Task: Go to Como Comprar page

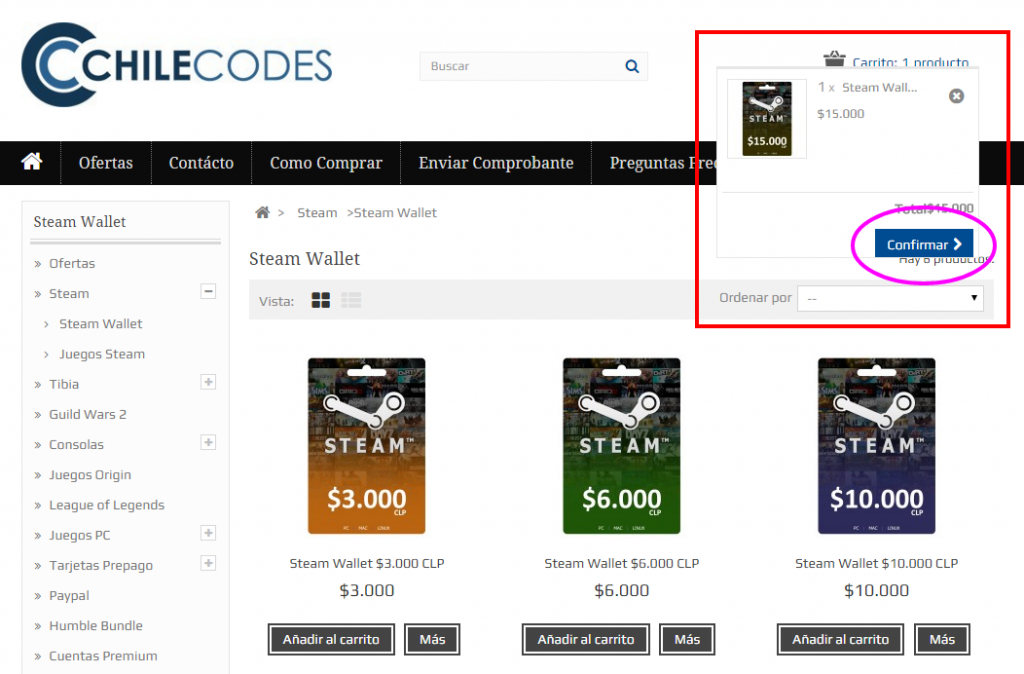Action: coord(326,163)
